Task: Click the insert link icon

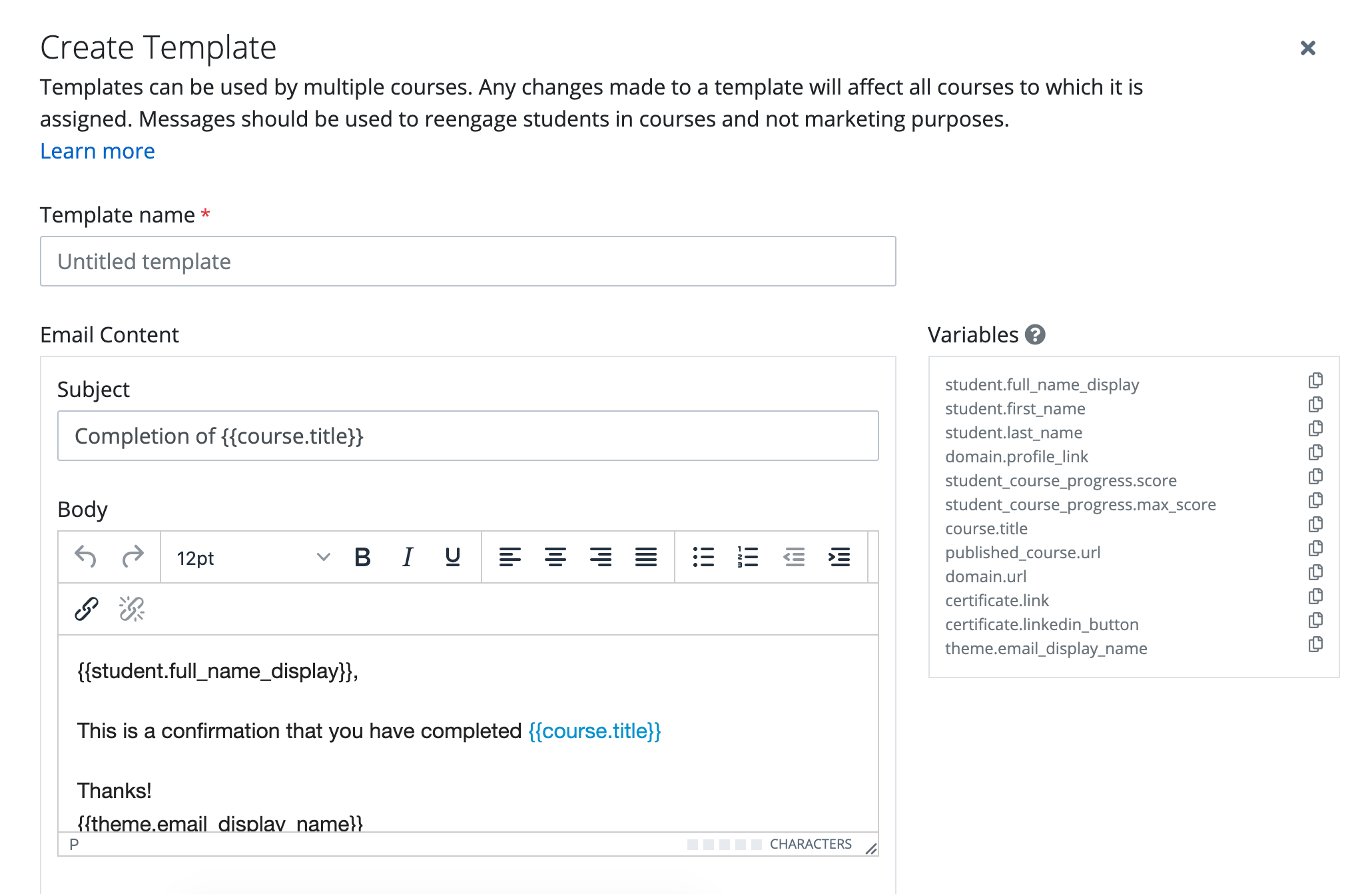Action: click(x=87, y=607)
